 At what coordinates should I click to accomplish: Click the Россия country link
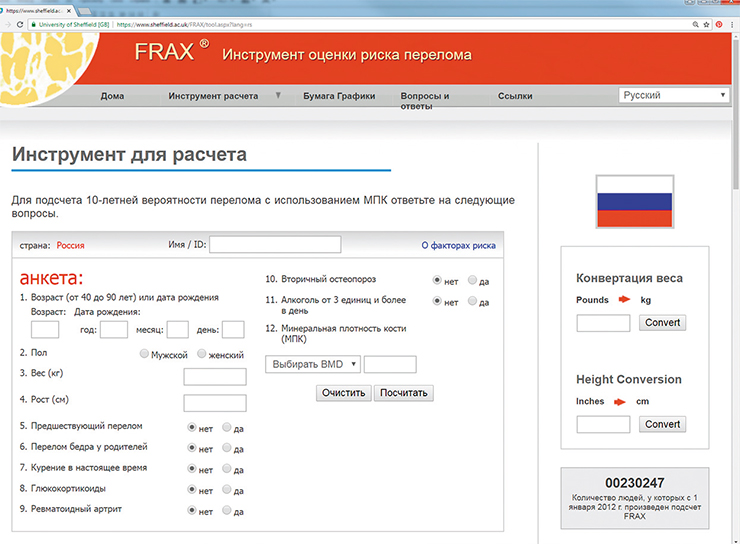70,245
